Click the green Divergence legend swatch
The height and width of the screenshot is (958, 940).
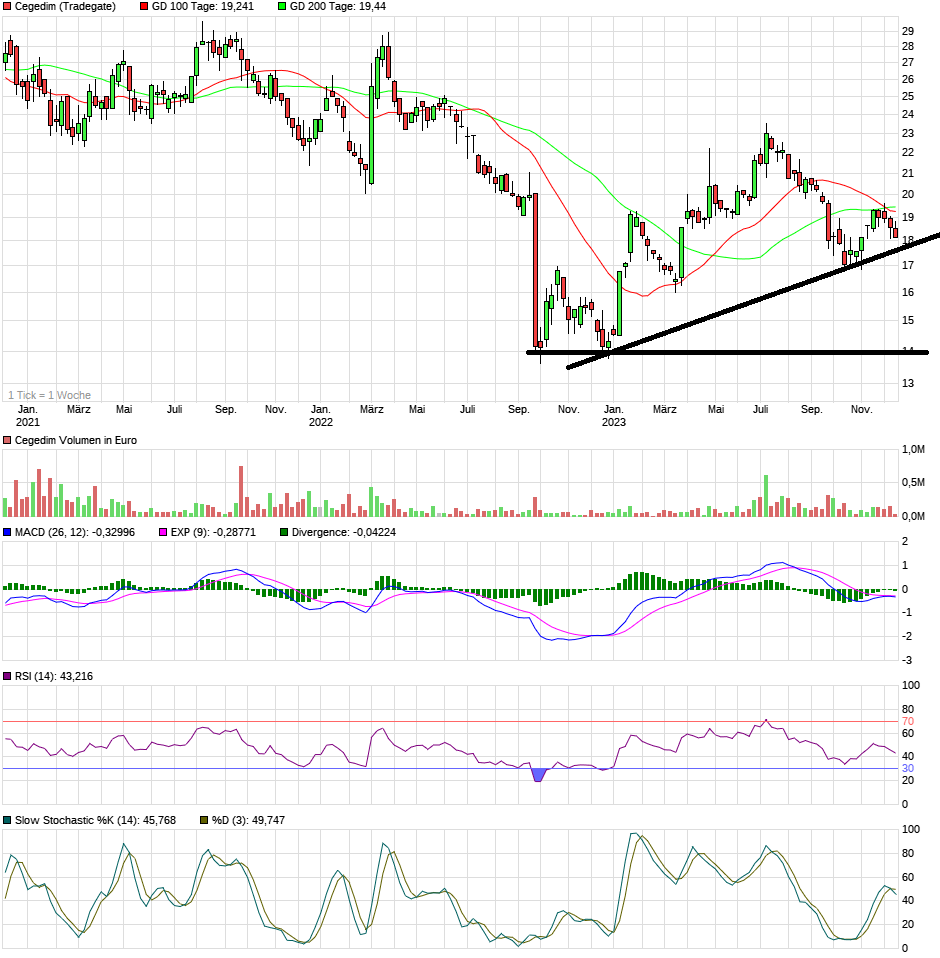[284, 532]
